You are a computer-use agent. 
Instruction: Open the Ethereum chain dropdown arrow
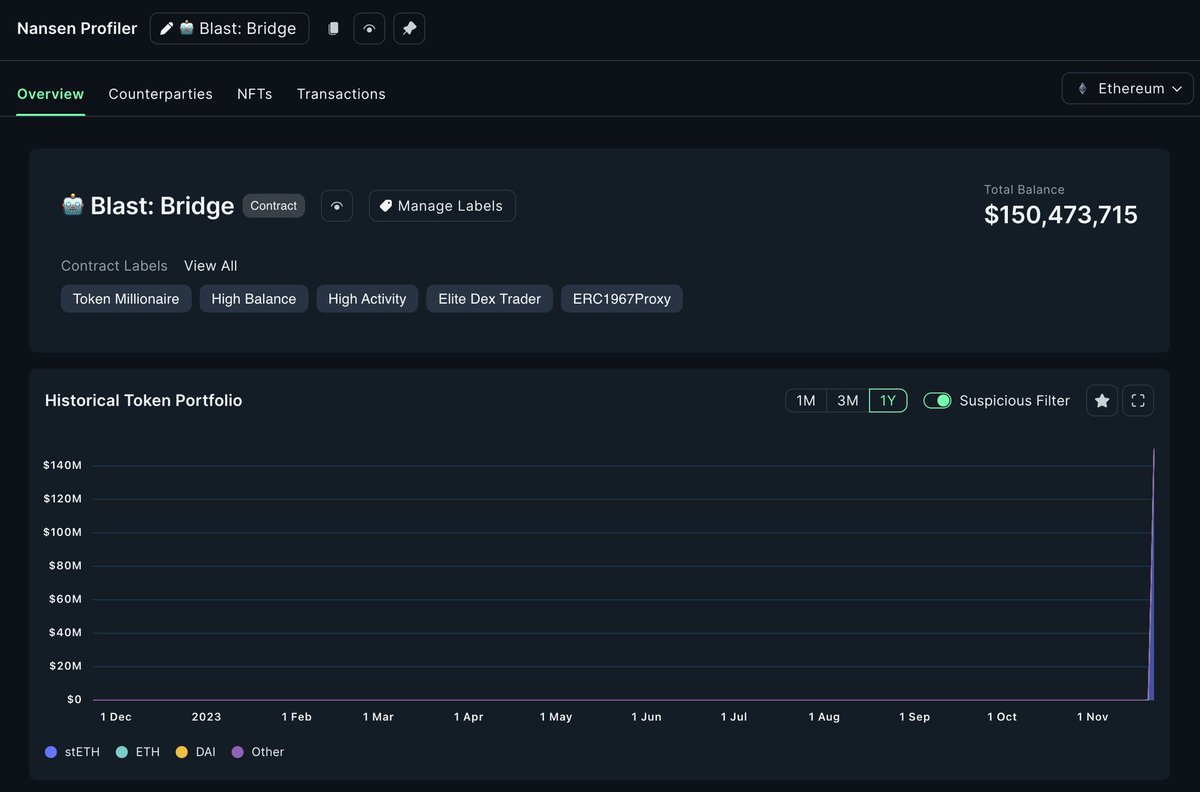1176,89
